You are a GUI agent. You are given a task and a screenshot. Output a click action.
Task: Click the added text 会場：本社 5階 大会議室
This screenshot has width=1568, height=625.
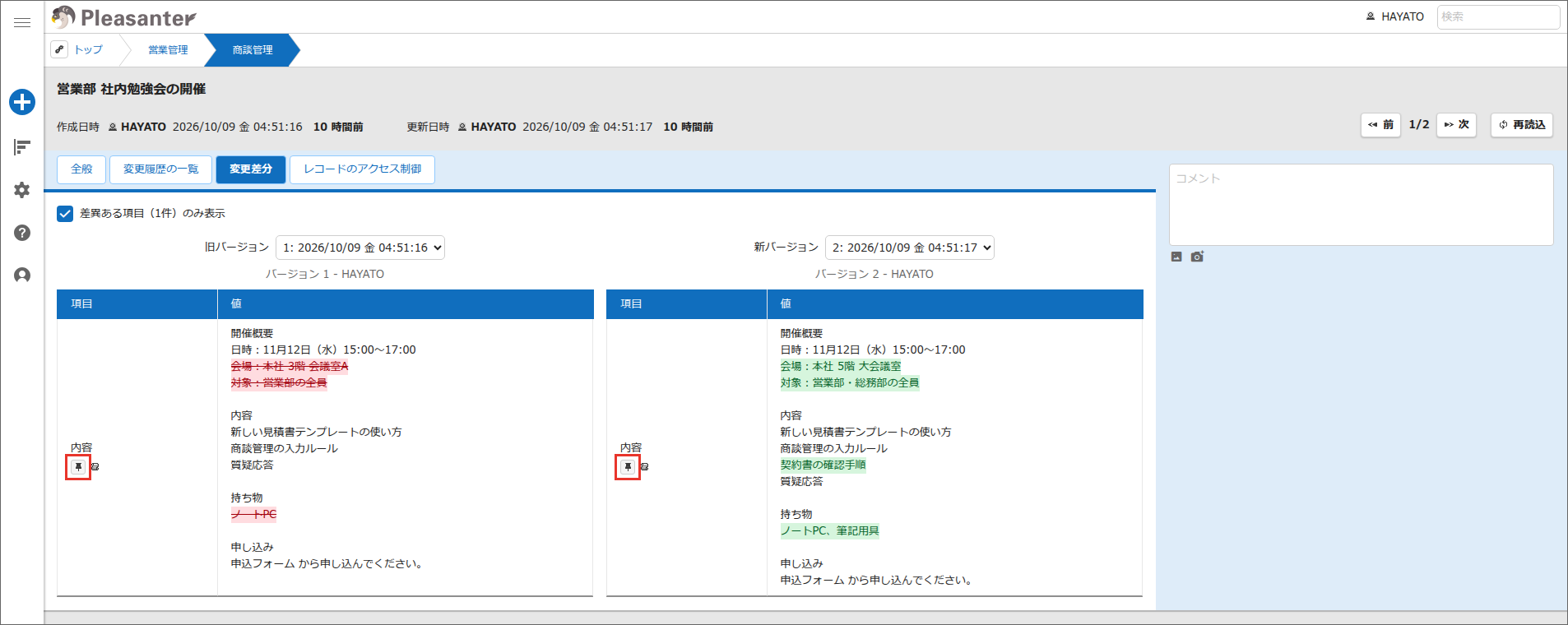coord(841,367)
